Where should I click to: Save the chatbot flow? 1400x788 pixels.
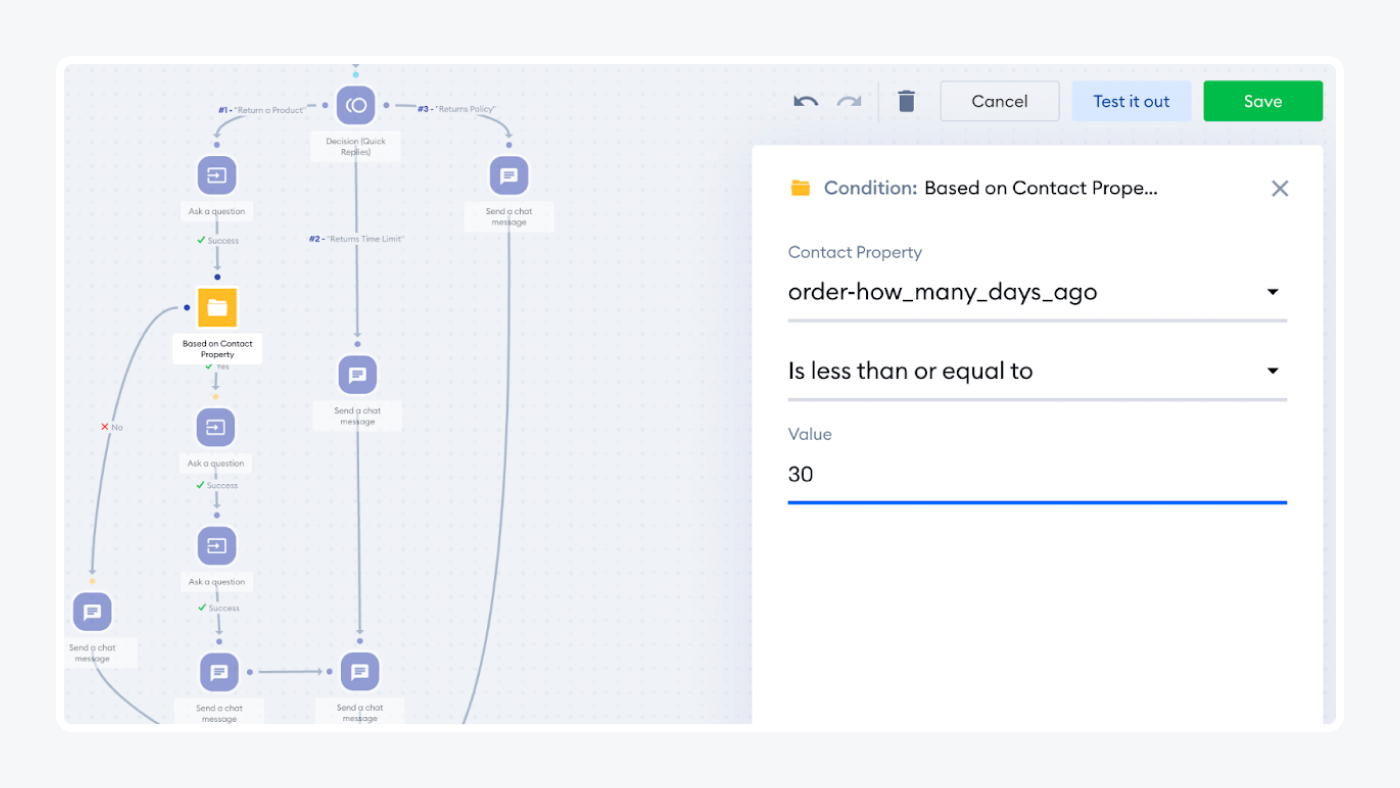(1262, 101)
